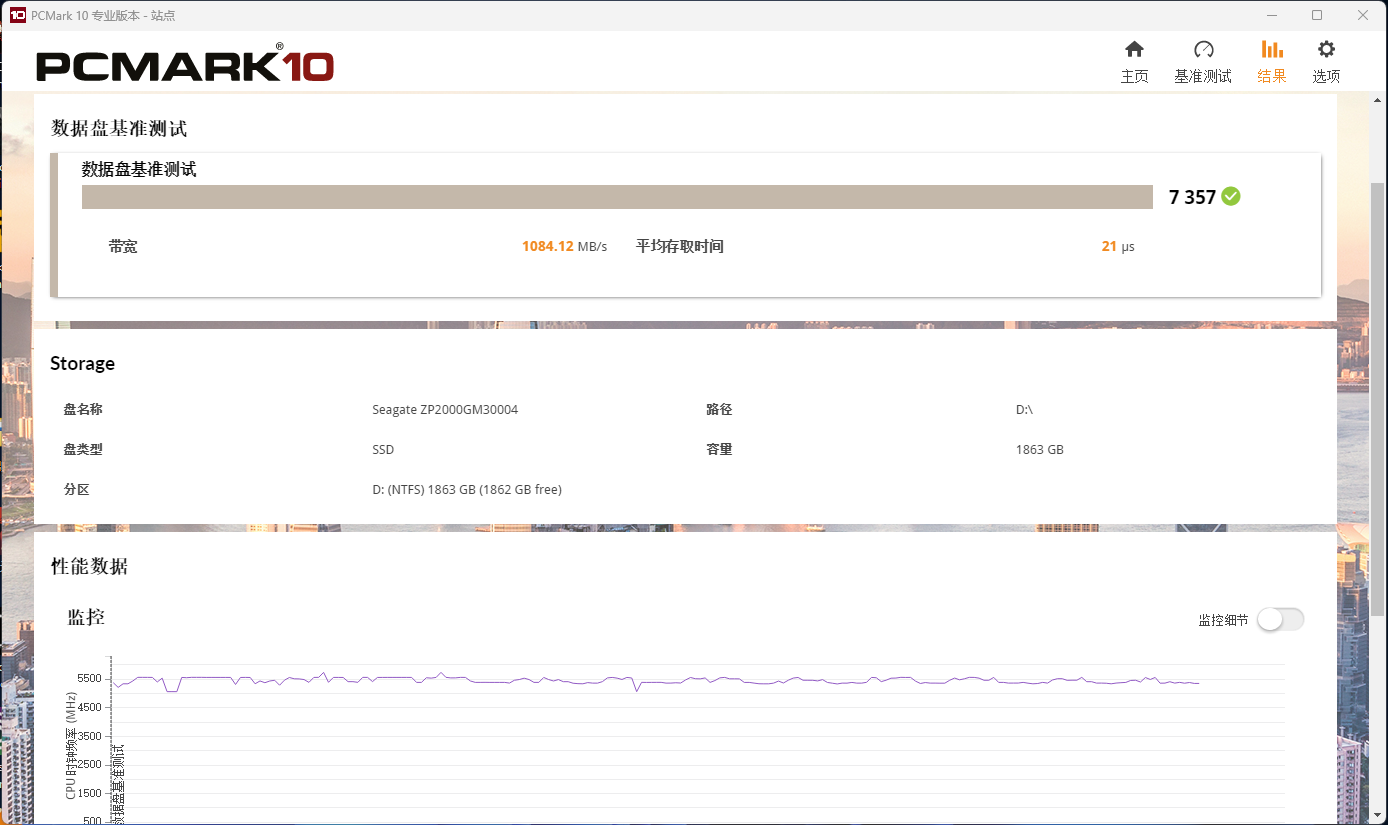Image resolution: width=1388 pixels, height=825 pixels.
Task: Open 选项 gear settings icon
Action: point(1326,50)
